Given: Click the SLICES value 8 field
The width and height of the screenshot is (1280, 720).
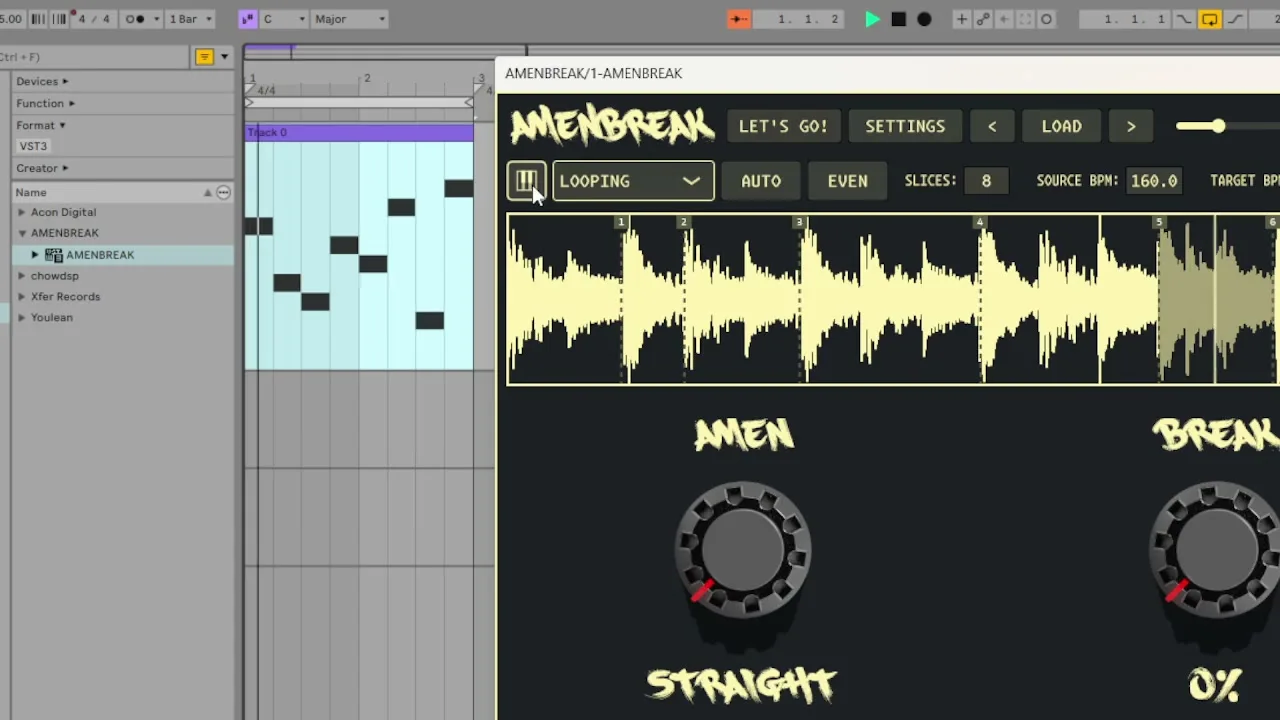Looking at the screenshot, I should coord(986,181).
